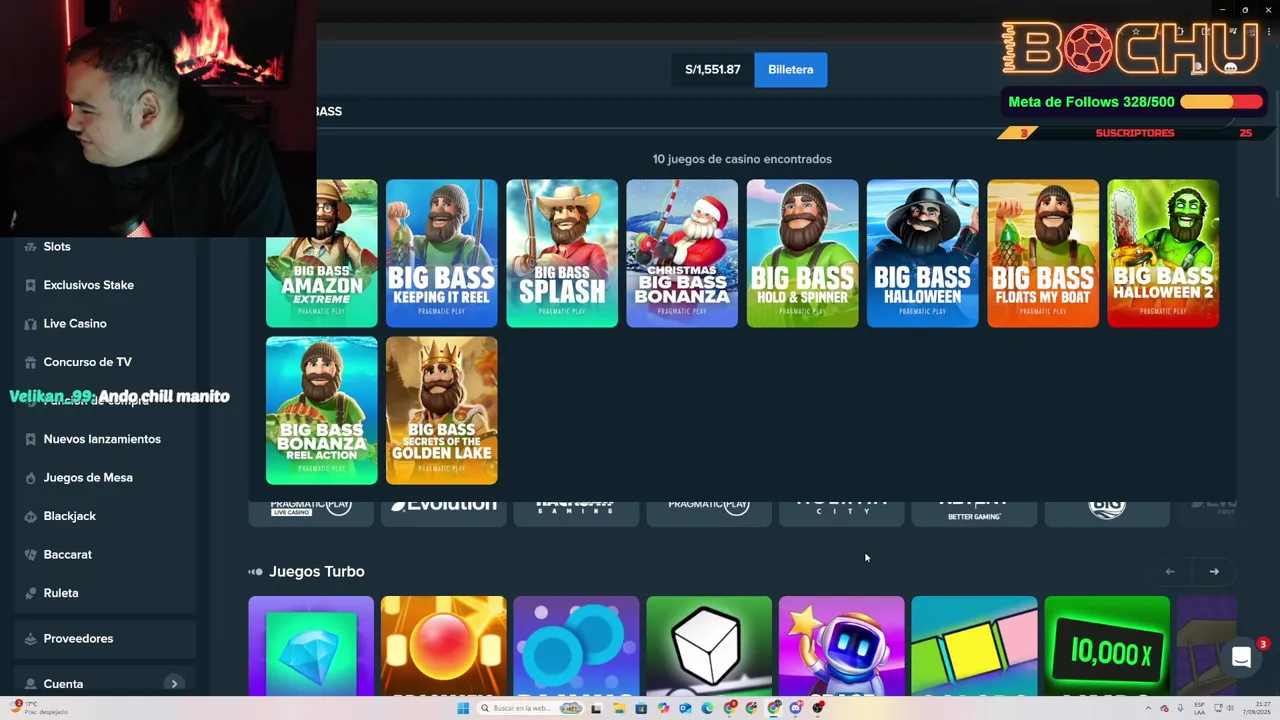The image size is (1280, 720).
Task: Open Microsoft Store from the taskbar
Action: 641,708
